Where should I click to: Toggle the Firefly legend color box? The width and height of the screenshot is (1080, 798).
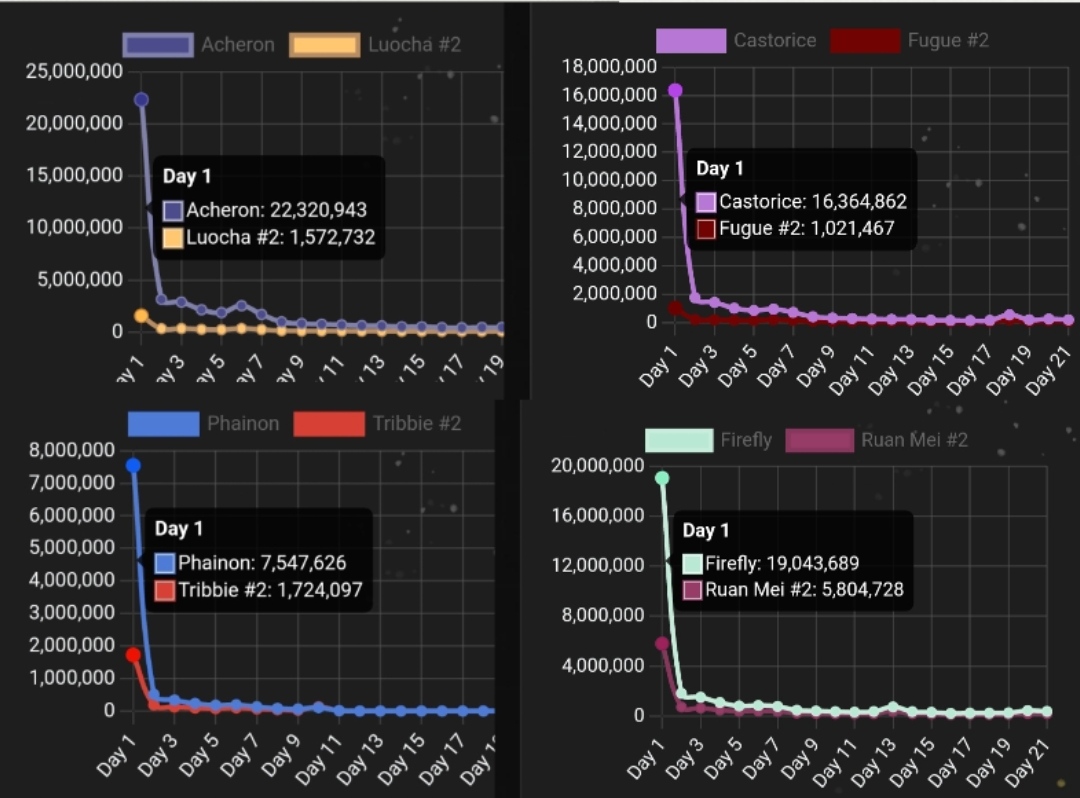coord(679,441)
